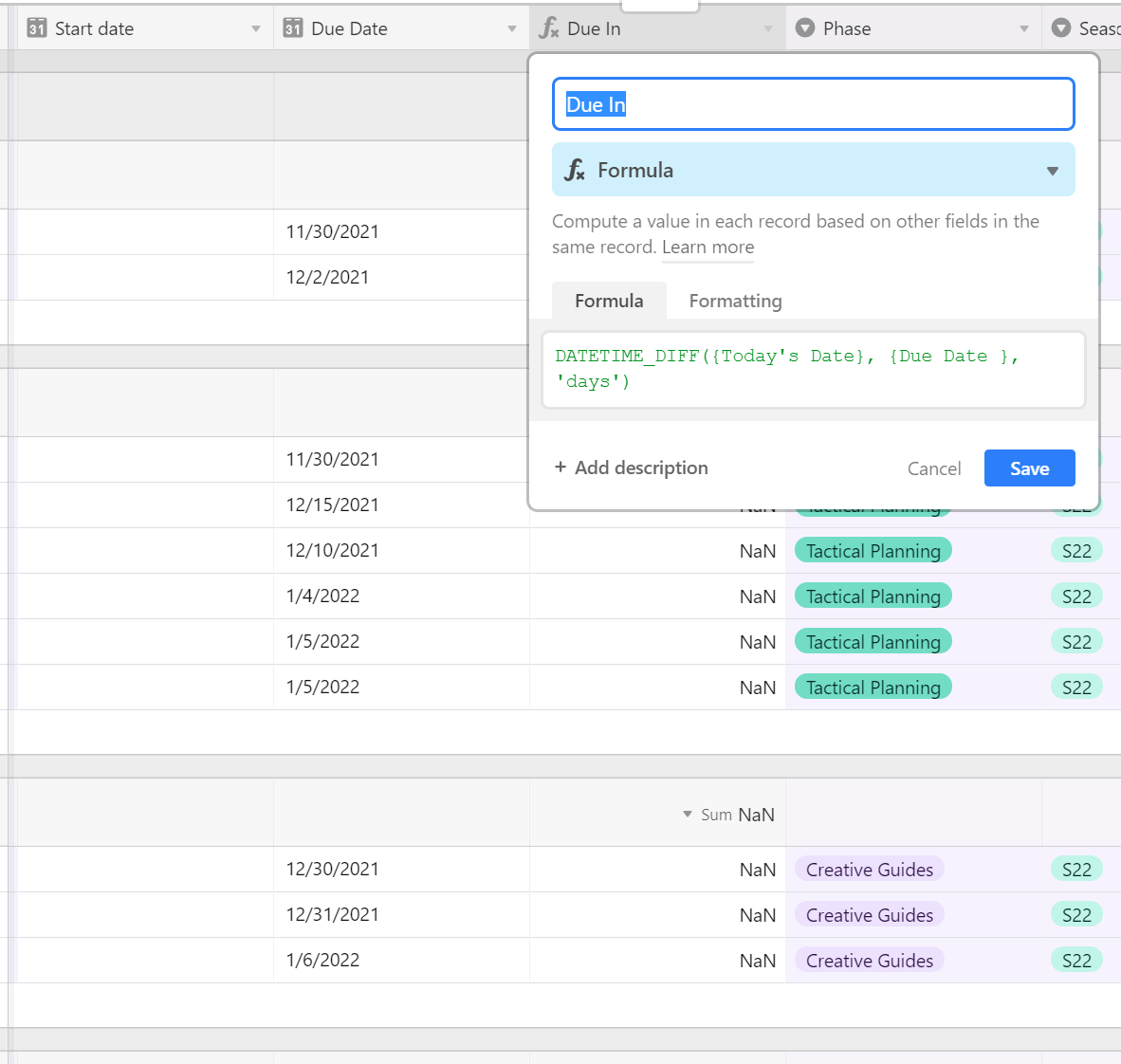
Task: Click the plus icon beside Add description
Action: pyautogui.click(x=560, y=467)
